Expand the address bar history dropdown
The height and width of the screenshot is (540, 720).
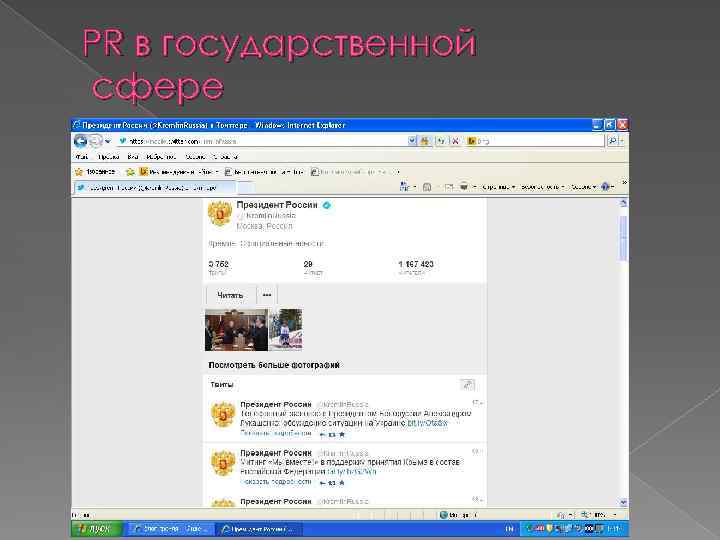(x=412, y=141)
